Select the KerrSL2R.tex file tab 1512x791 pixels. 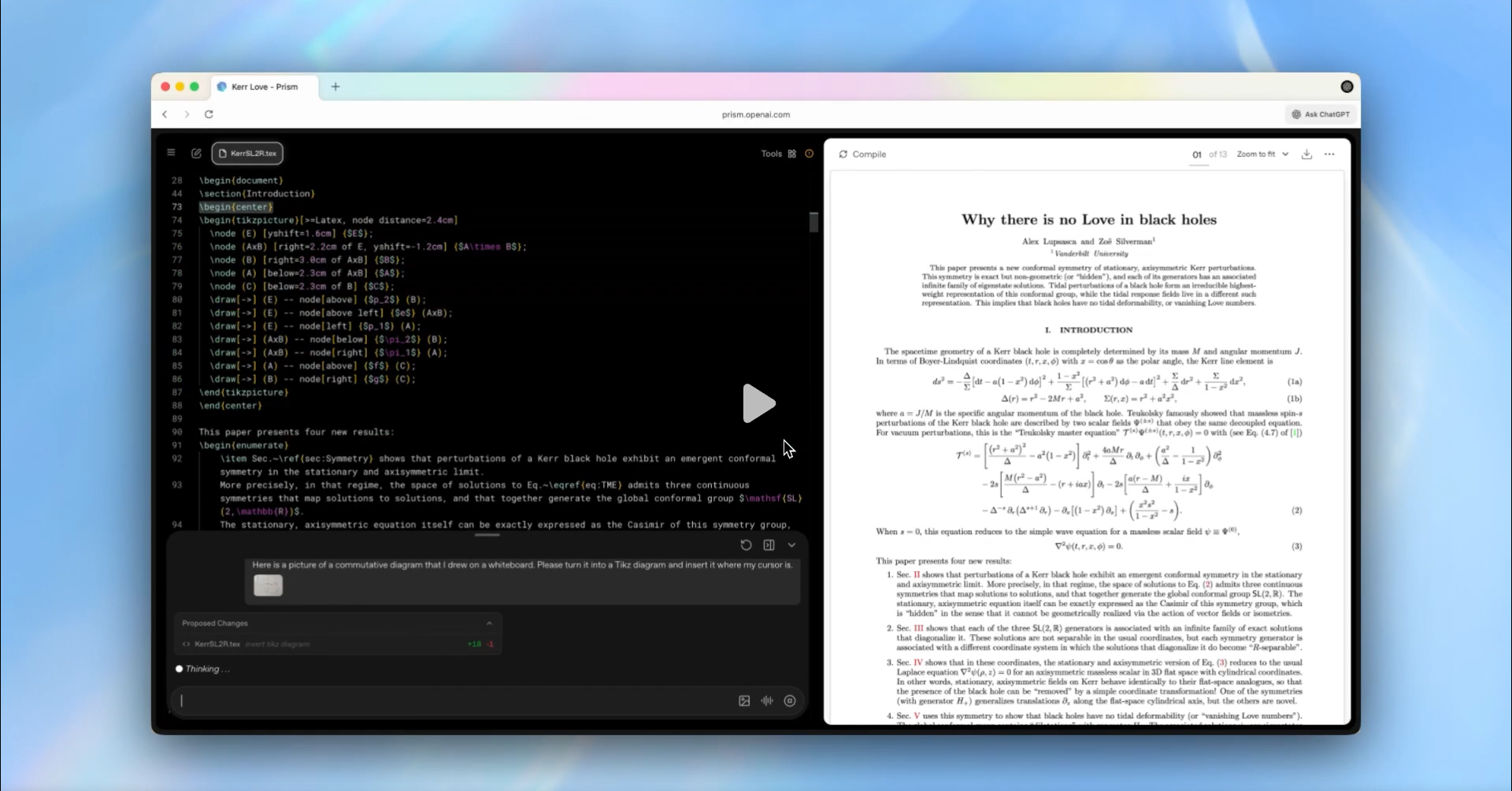(247, 154)
